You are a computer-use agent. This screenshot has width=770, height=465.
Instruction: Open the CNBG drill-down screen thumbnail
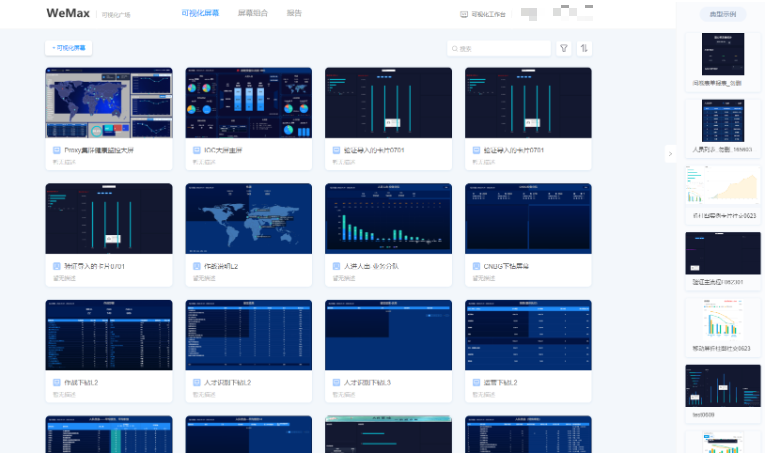(528, 219)
